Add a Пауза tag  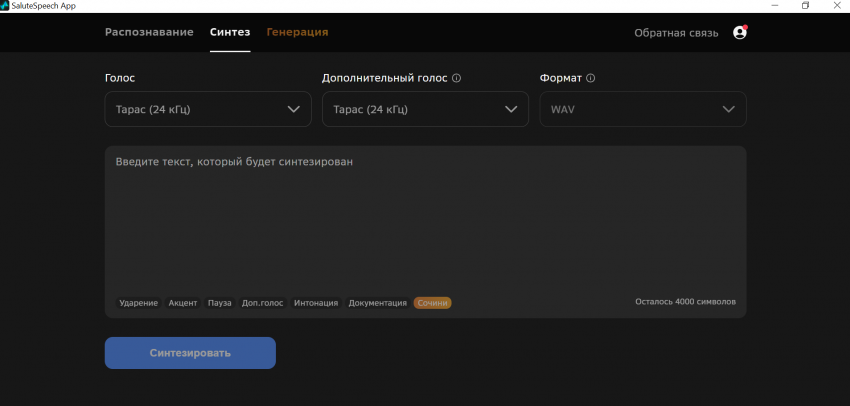tap(219, 303)
